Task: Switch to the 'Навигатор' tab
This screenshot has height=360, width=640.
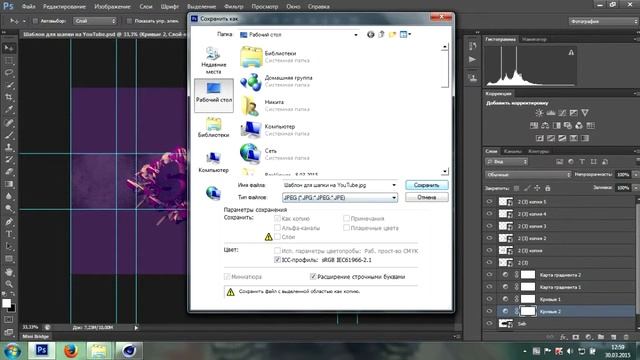Action: tap(534, 39)
